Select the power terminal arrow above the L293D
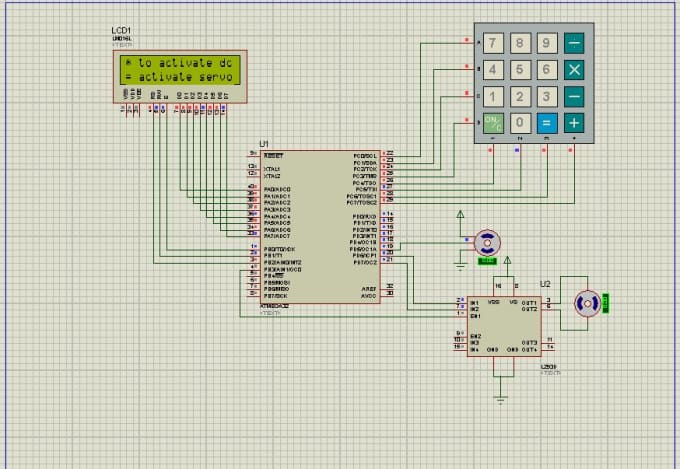 [x=507, y=260]
